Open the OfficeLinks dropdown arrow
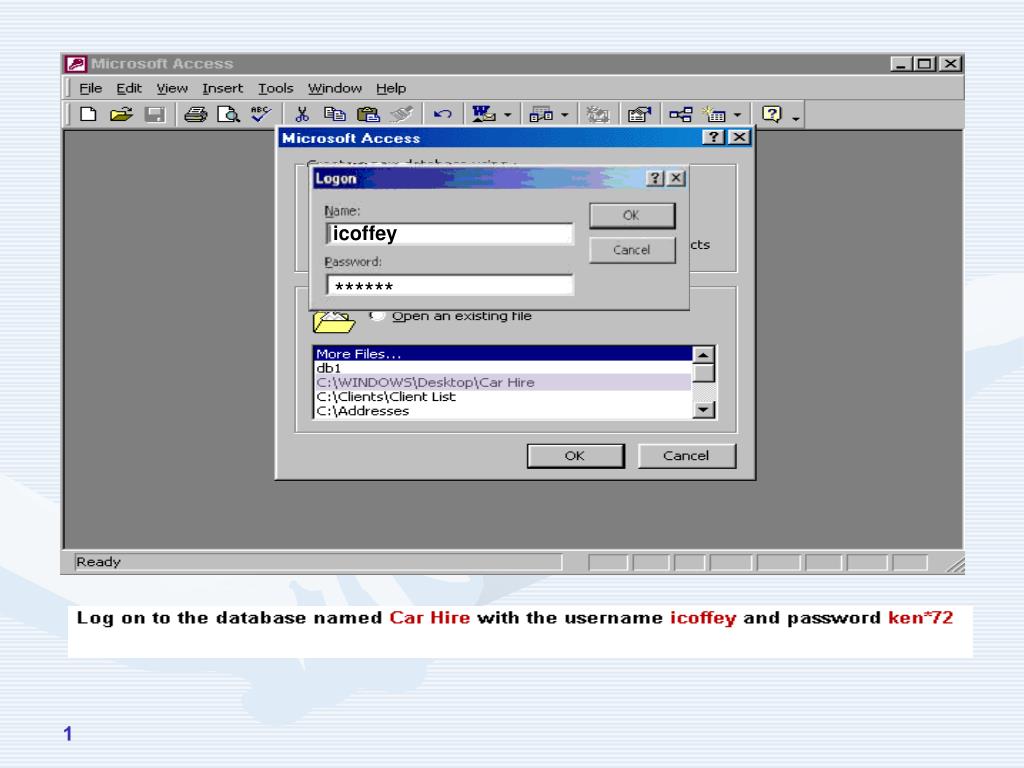The height and width of the screenshot is (768, 1024). (x=507, y=116)
